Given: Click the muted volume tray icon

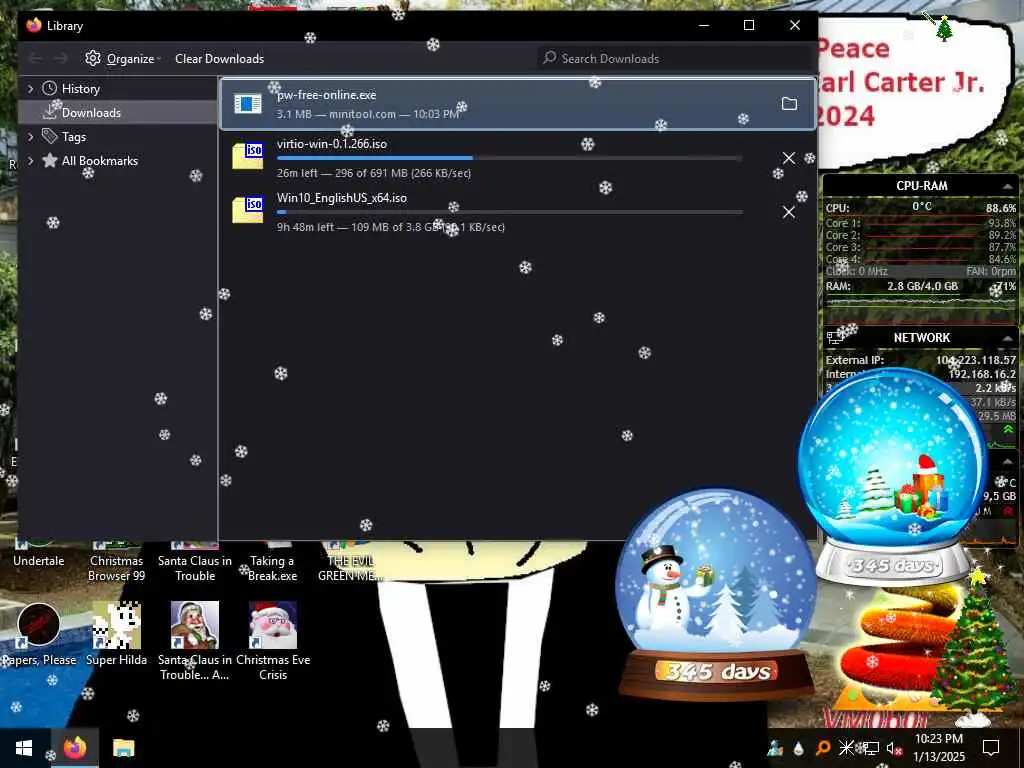Looking at the screenshot, I should pyautogui.click(x=895, y=748).
